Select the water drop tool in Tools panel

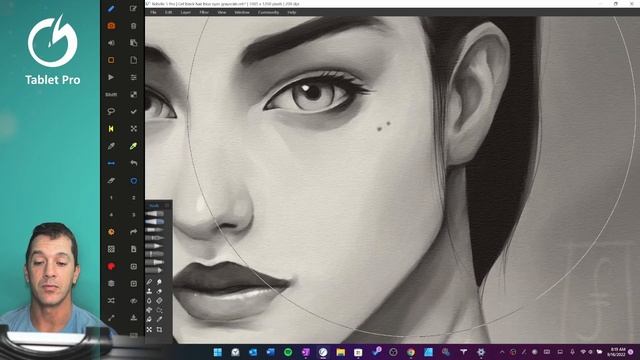click(149, 301)
